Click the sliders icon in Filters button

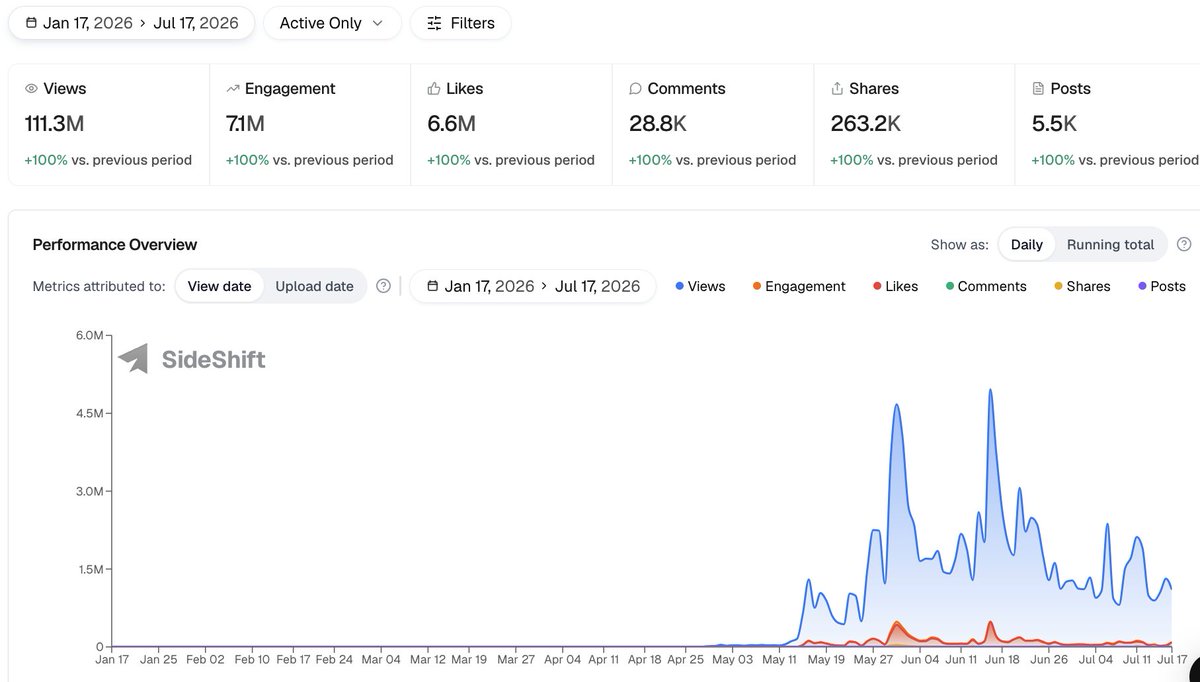pyautogui.click(x=434, y=23)
